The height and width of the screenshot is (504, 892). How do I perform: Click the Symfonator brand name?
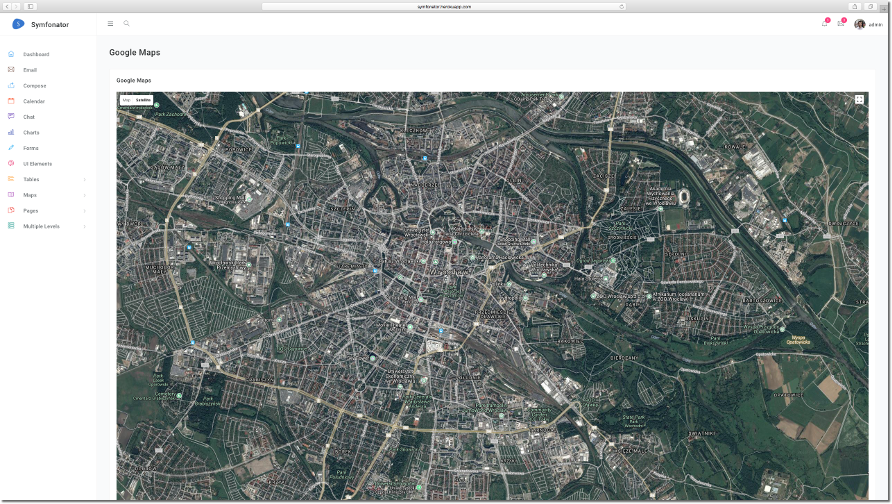coord(50,24)
